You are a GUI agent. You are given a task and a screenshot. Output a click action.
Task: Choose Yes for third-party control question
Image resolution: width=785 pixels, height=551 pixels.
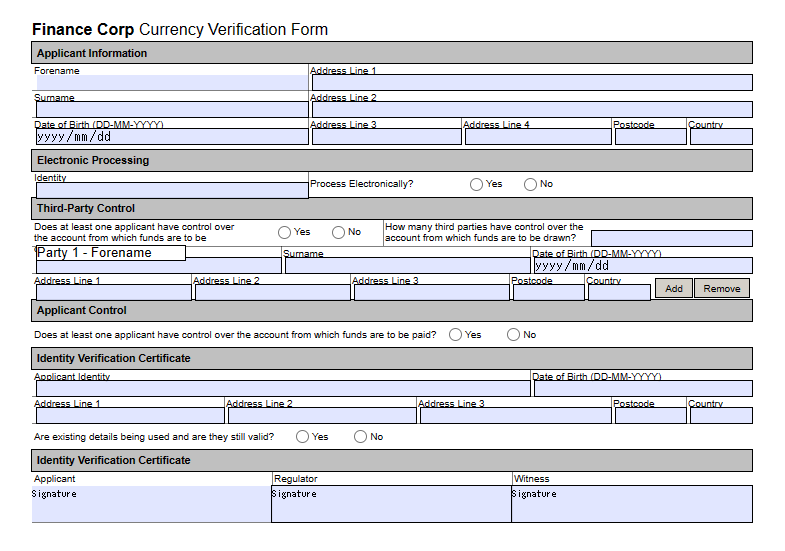284,232
